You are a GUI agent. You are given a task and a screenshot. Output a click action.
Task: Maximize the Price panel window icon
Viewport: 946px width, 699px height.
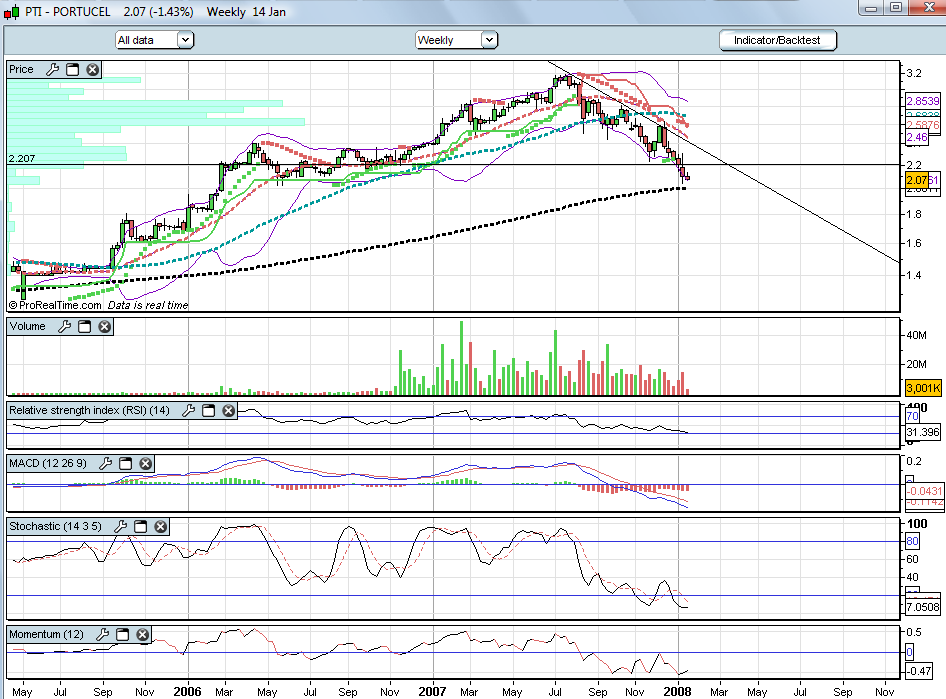tap(72, 69)
